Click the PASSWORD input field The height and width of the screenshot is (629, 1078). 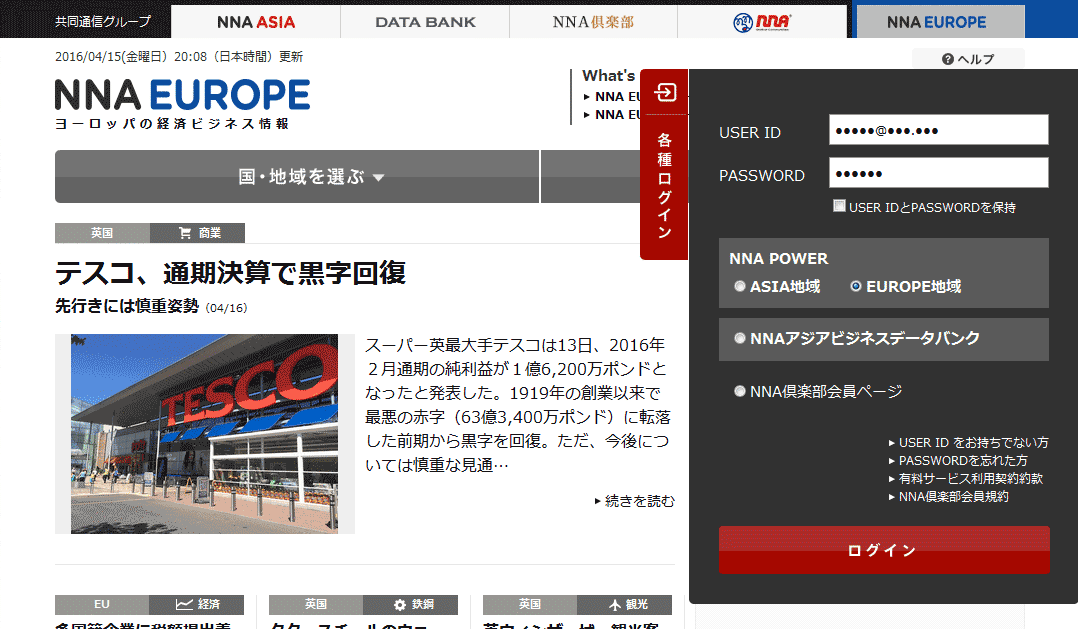pyautogui.click(x=938, y=173)
